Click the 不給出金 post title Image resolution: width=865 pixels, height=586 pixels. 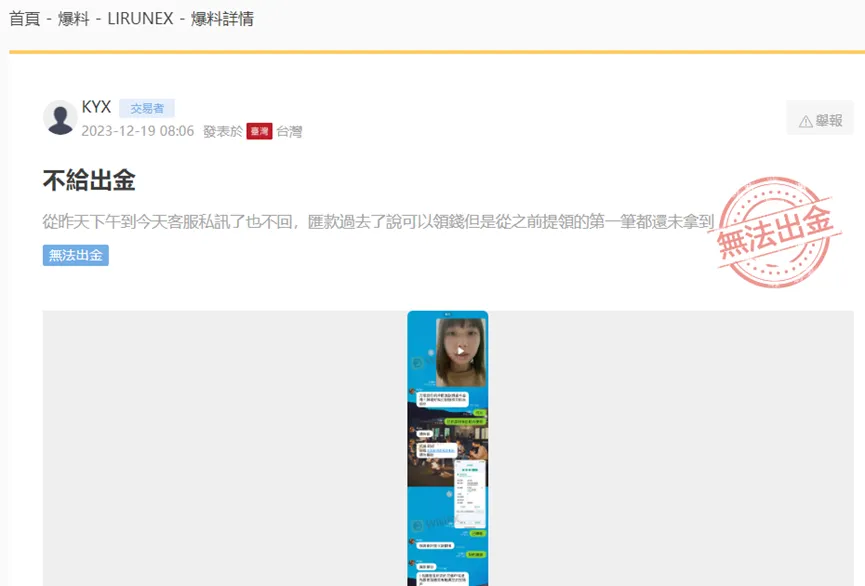point(89,180)
